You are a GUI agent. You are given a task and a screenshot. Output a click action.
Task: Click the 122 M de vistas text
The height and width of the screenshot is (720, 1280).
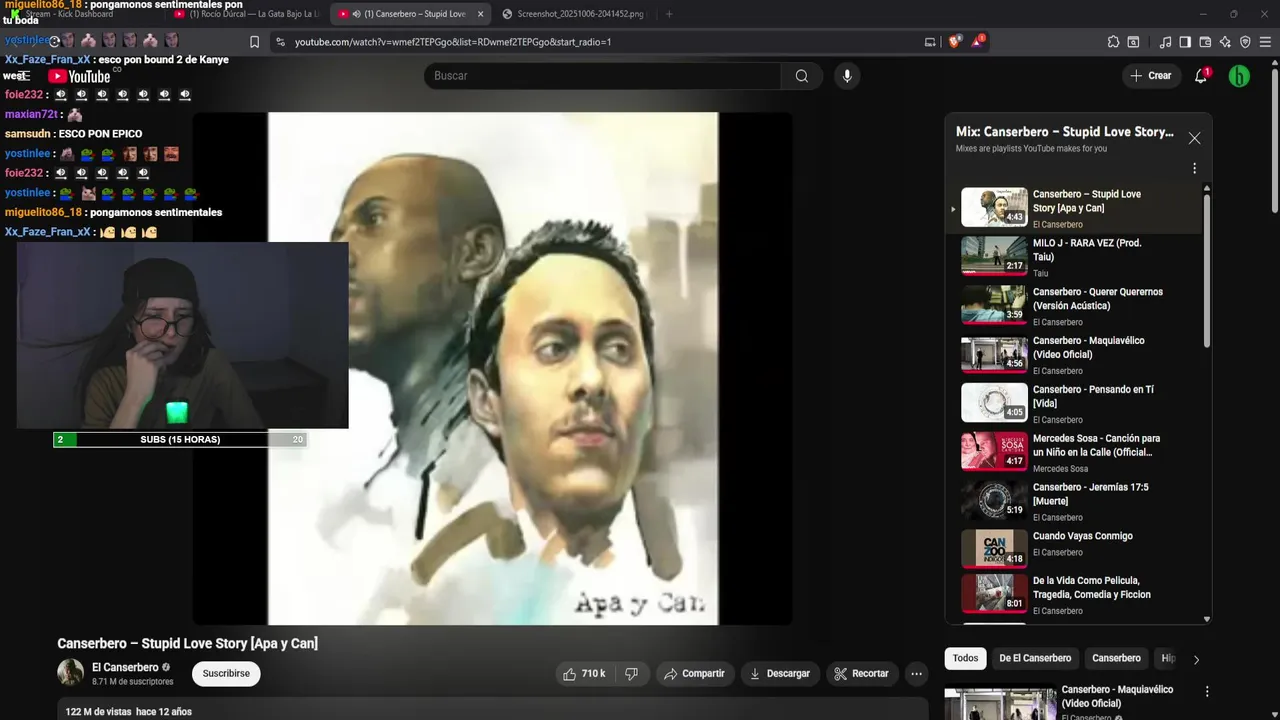point(98,712)
